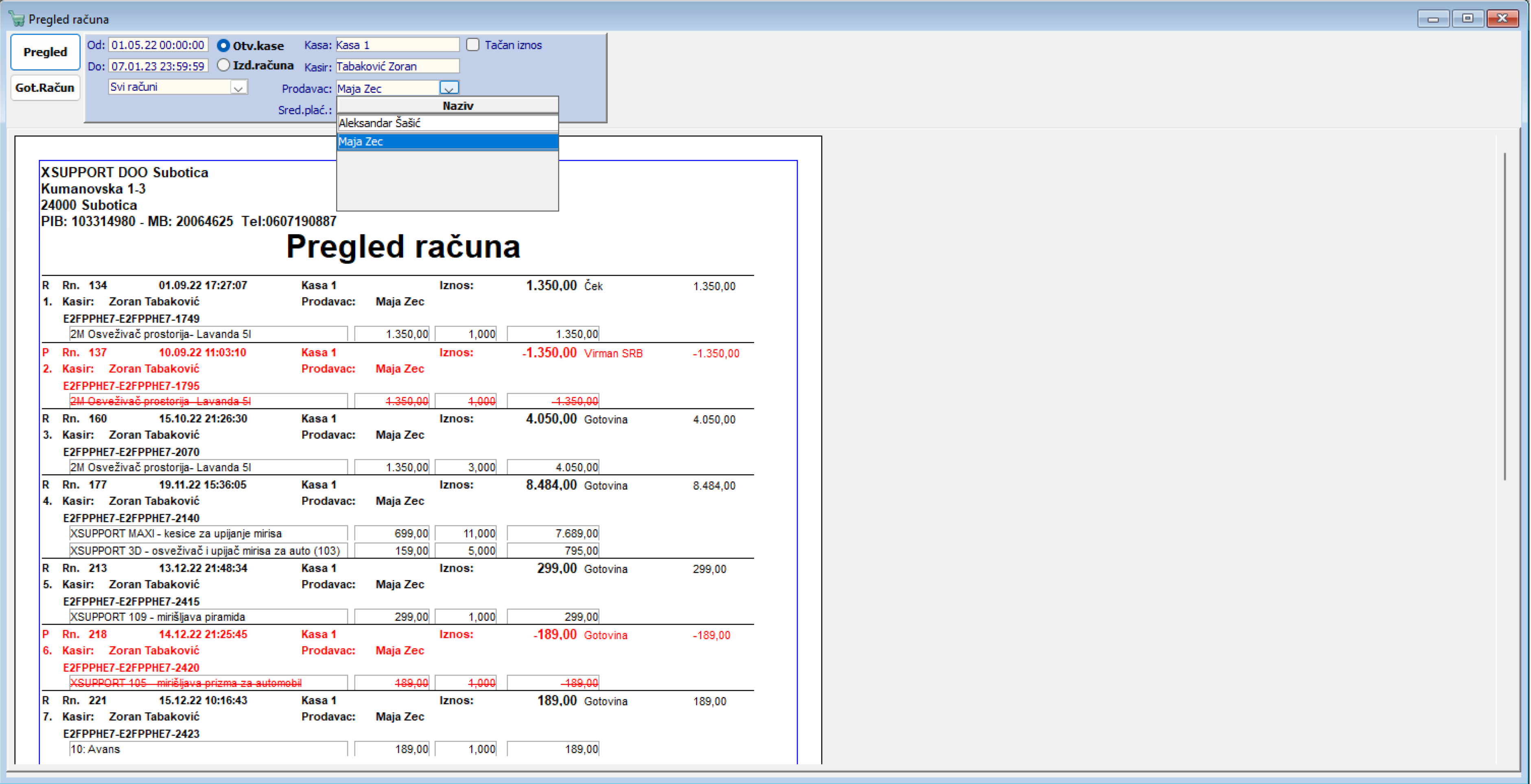
Task: Click the crossed-out XSUPPORT 105 item row
Action: 334,683
